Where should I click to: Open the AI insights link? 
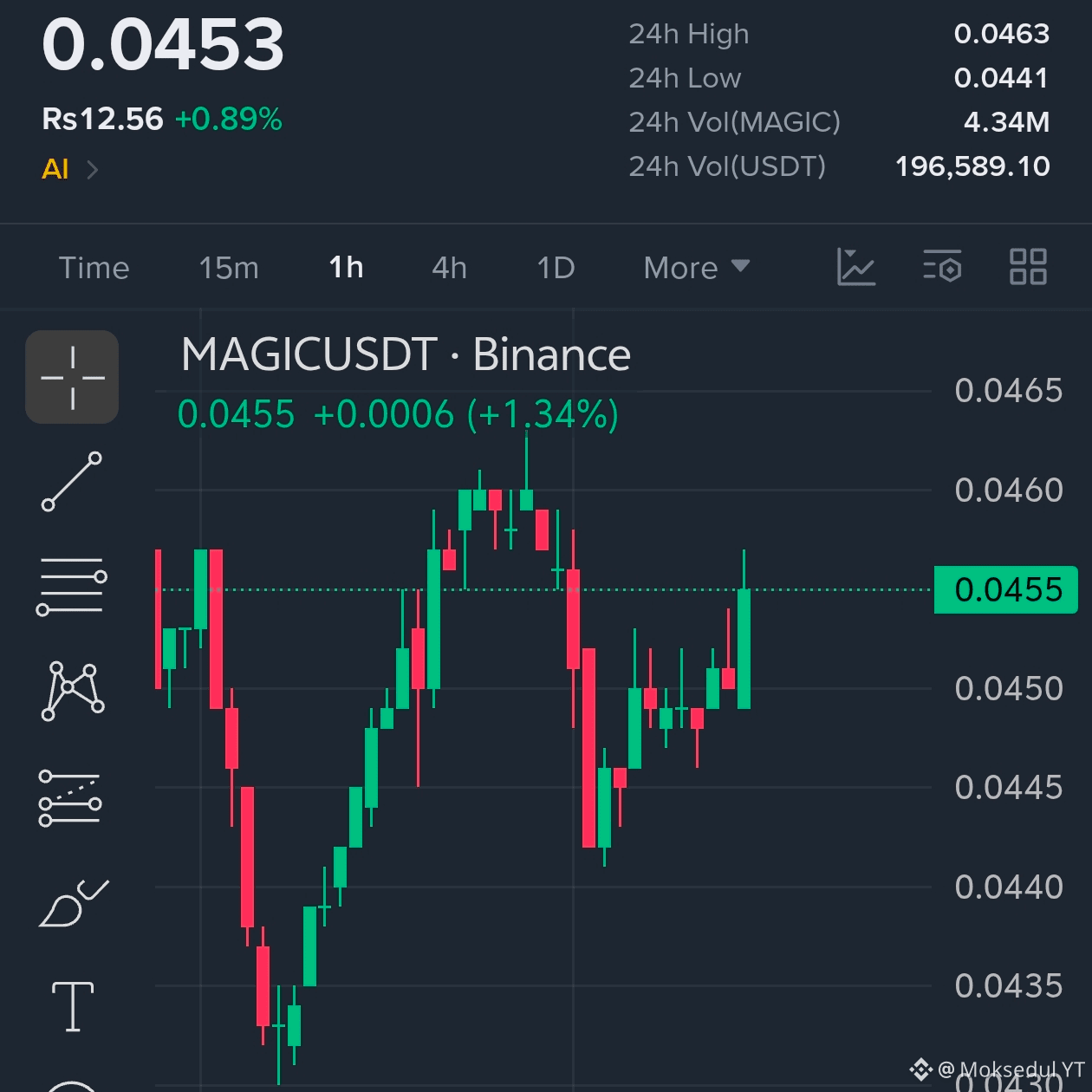(55, 168)
